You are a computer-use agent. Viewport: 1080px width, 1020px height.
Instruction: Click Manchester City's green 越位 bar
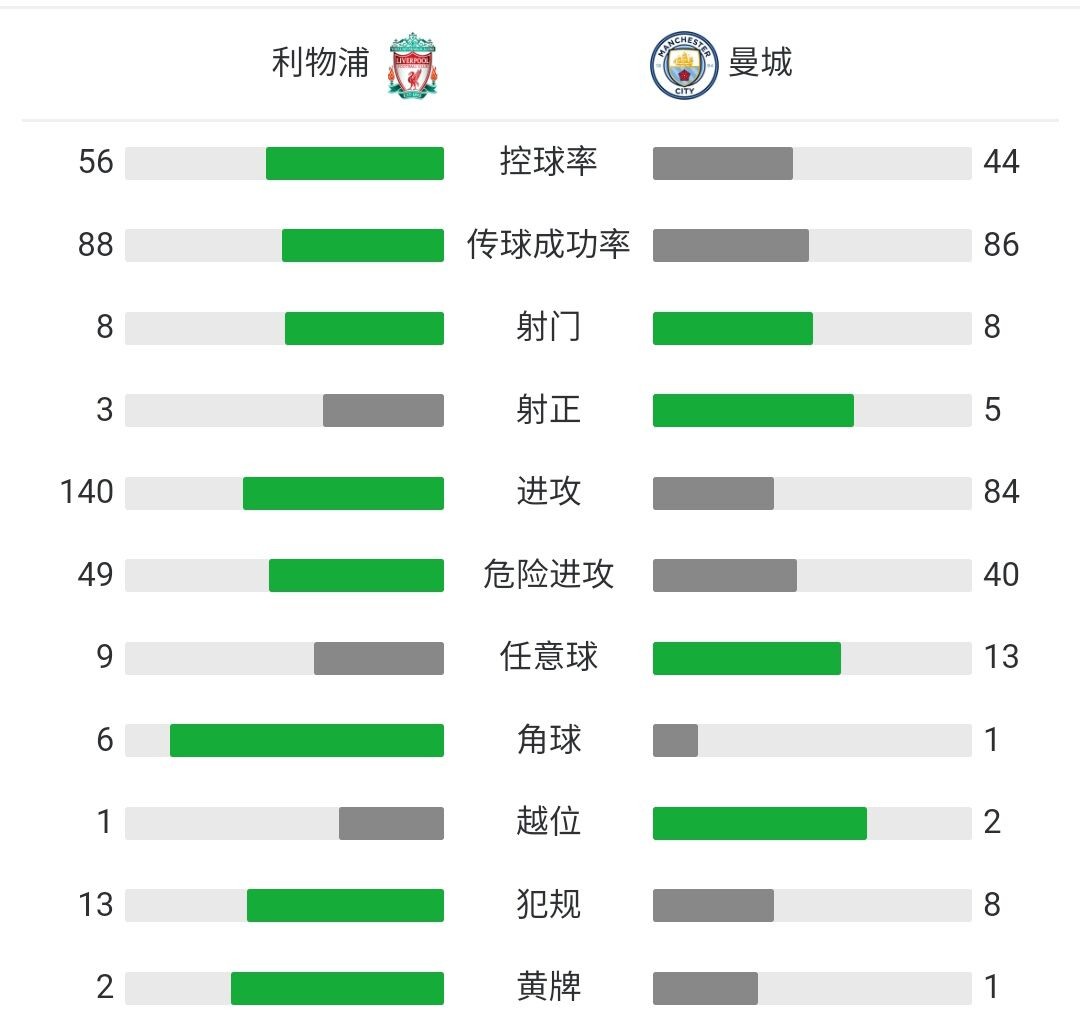pyautogui.click(x=760, y=823)
